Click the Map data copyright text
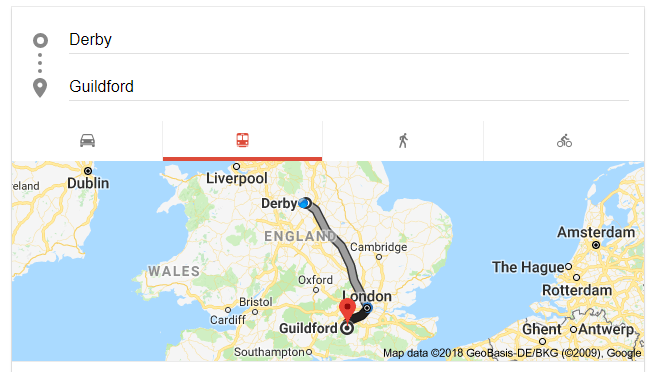Viewport: 650px width, 372px height. [512, 353]
